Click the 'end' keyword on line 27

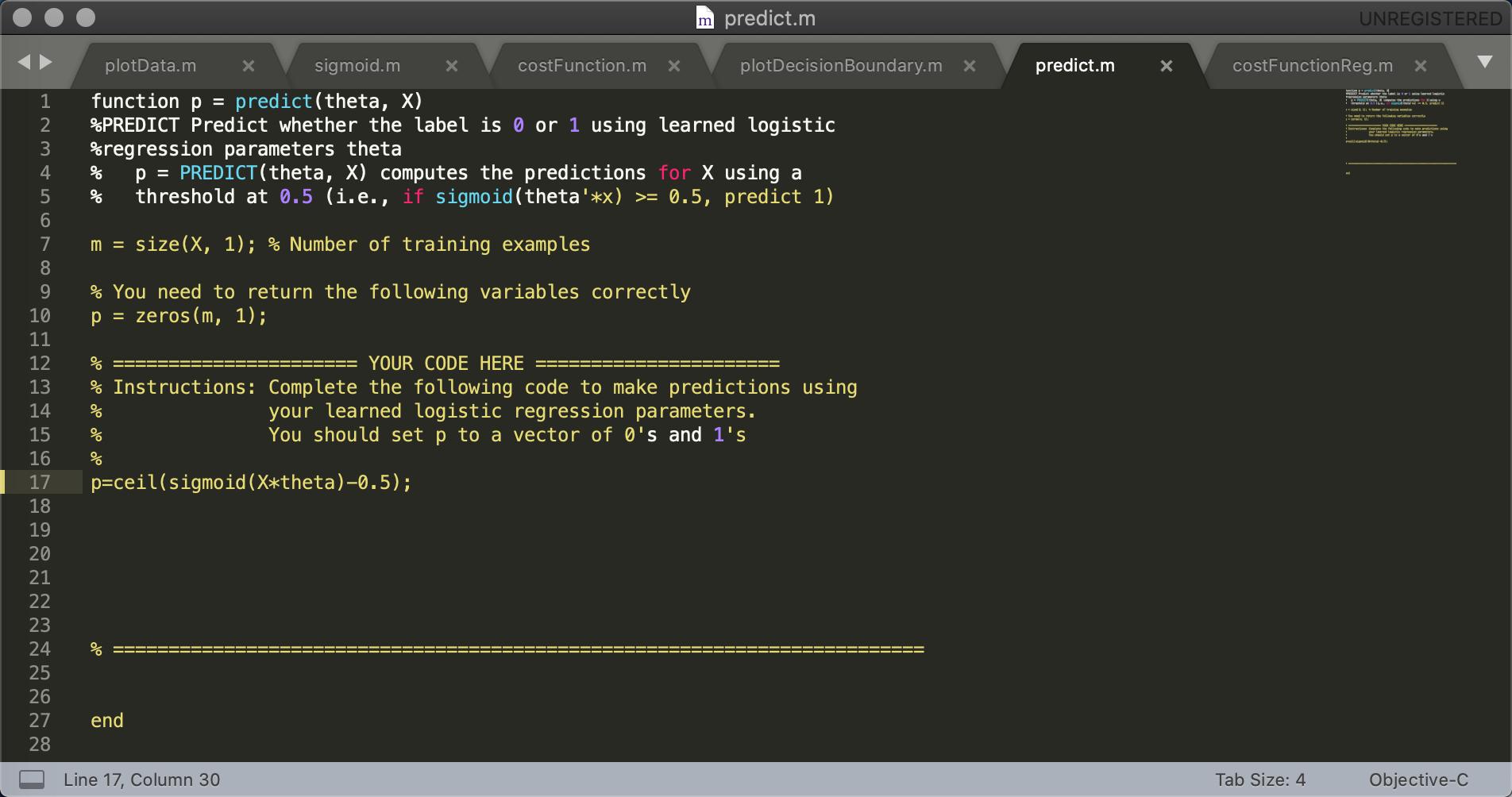tap(107, 720)
